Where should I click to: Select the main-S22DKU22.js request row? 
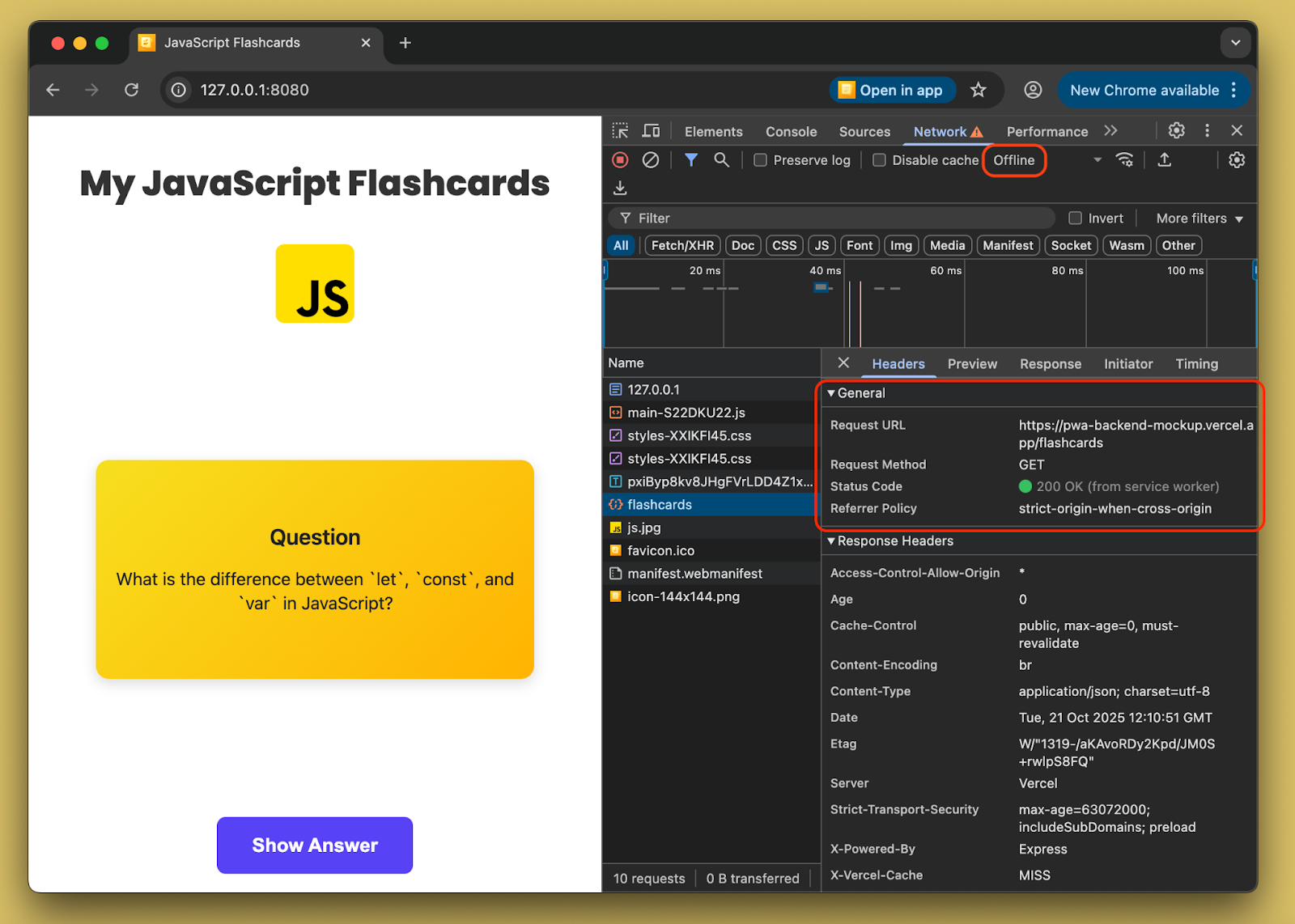point(711,413)
